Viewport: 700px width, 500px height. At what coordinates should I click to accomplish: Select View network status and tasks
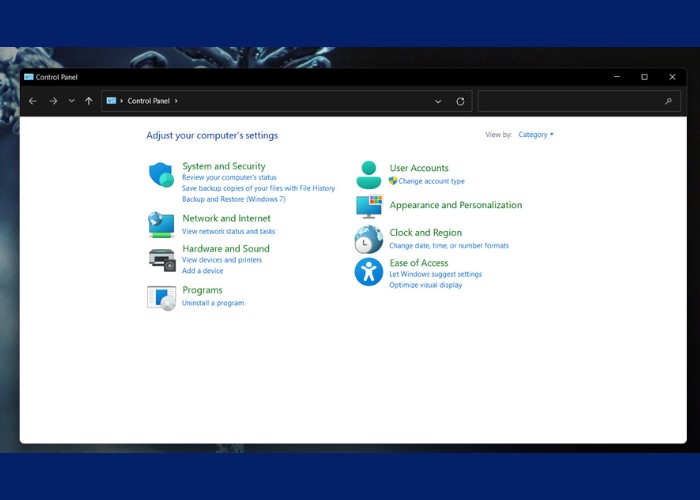click(x=228, y=231)
